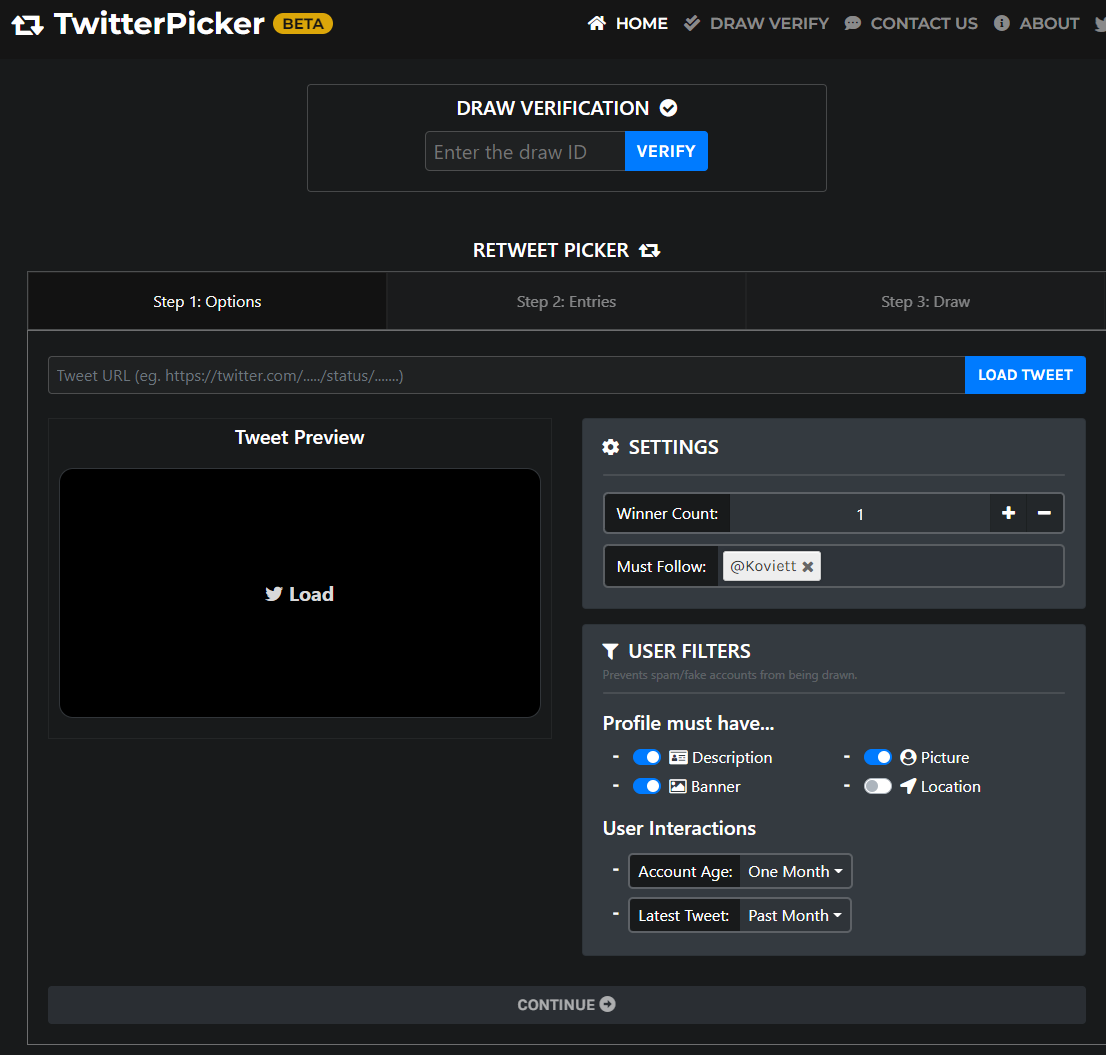Switch to Step 3: Draw tab
This screenshot has height=1055, width=1106.
click(925, 301)
